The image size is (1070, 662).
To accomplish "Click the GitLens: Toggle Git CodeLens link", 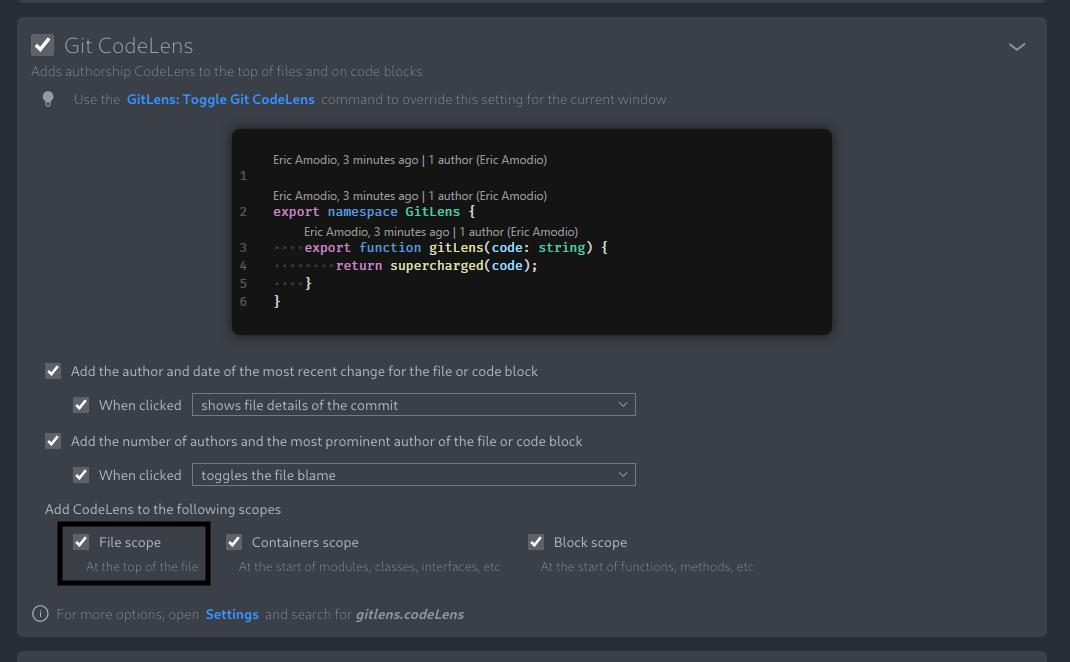I will click(x=219, y=99).
